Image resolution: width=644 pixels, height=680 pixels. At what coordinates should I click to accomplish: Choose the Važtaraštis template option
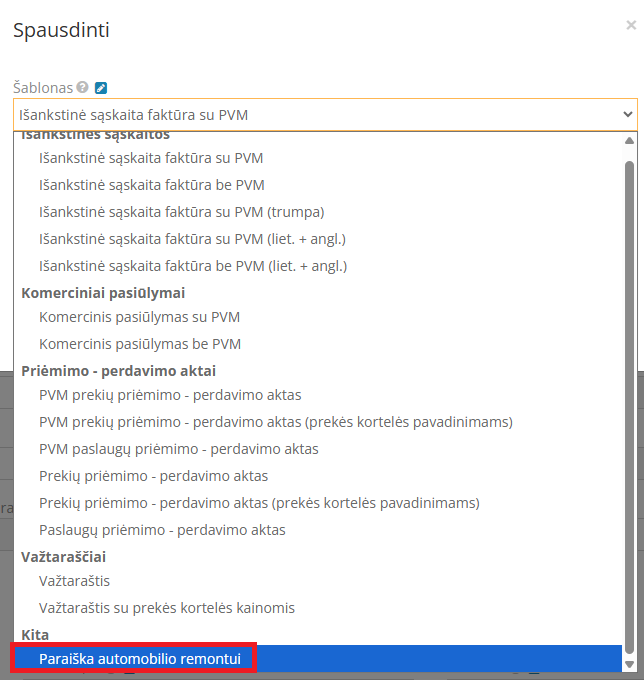pyautogui.click(x=74, y=581)
